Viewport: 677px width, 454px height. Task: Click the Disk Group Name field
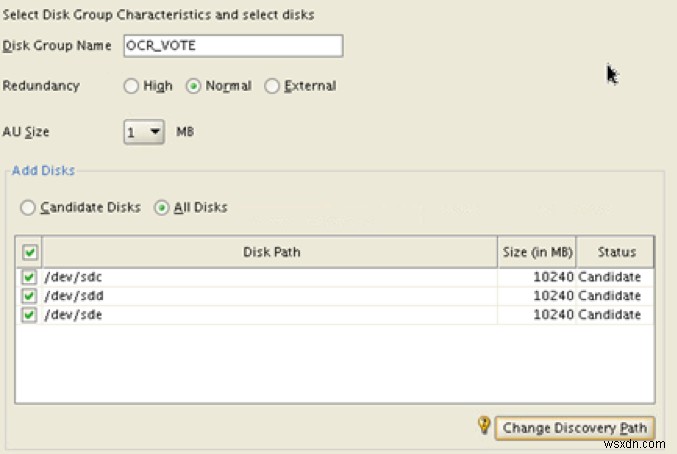click(x=233, y=46)
